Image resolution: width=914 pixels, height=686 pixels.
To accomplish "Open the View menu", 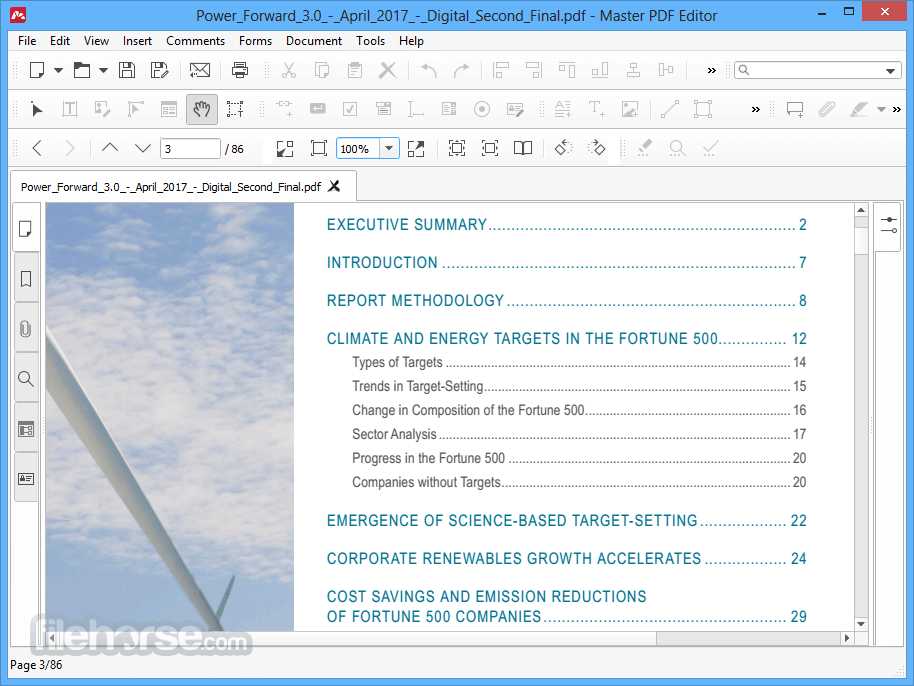I will (x=96, y=41).
